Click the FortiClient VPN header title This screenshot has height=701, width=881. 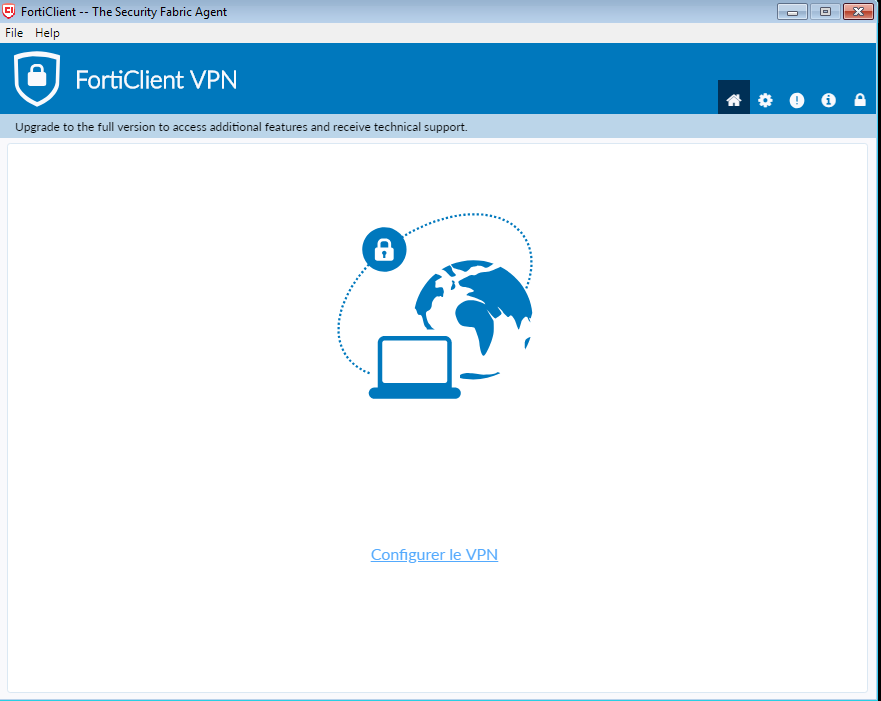point(156,80)
